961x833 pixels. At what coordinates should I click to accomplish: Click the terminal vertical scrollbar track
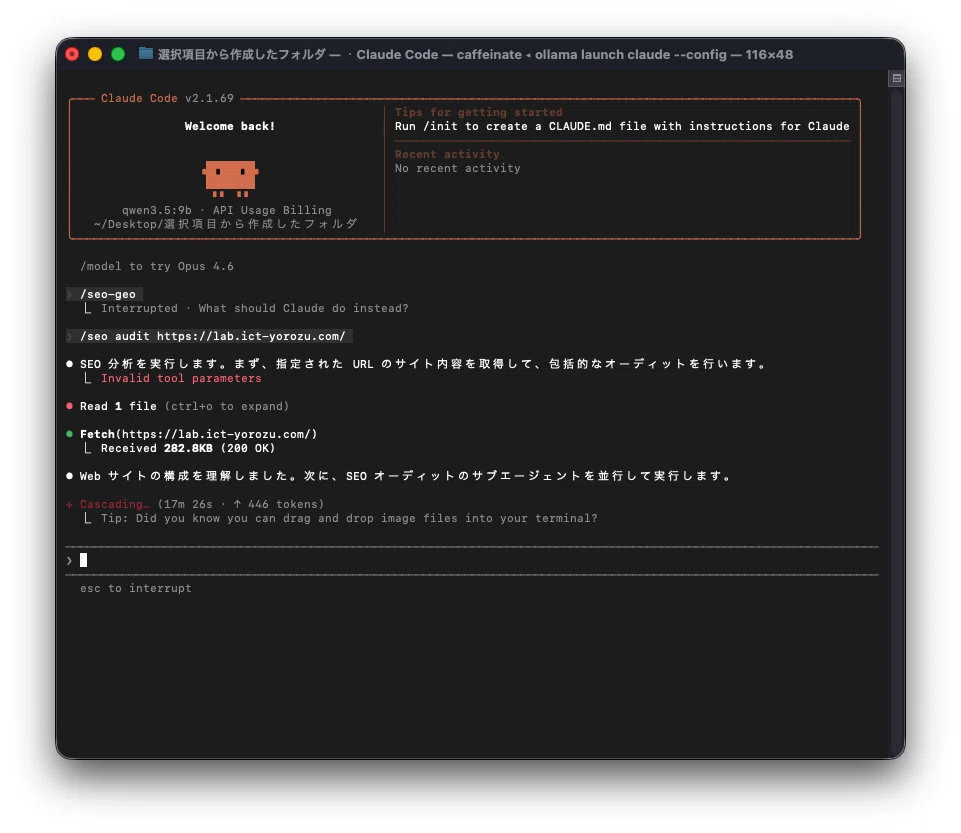(897, 423)
